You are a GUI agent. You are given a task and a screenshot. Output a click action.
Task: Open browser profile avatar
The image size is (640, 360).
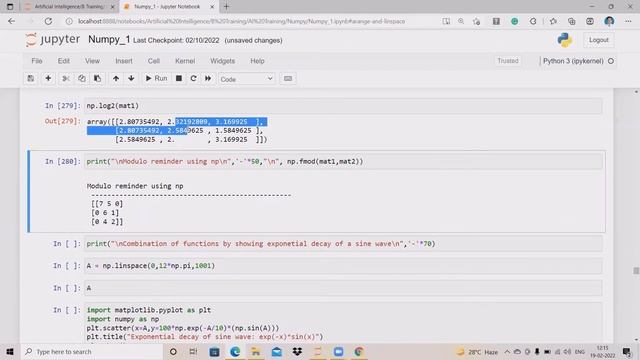tap(609, 21)
